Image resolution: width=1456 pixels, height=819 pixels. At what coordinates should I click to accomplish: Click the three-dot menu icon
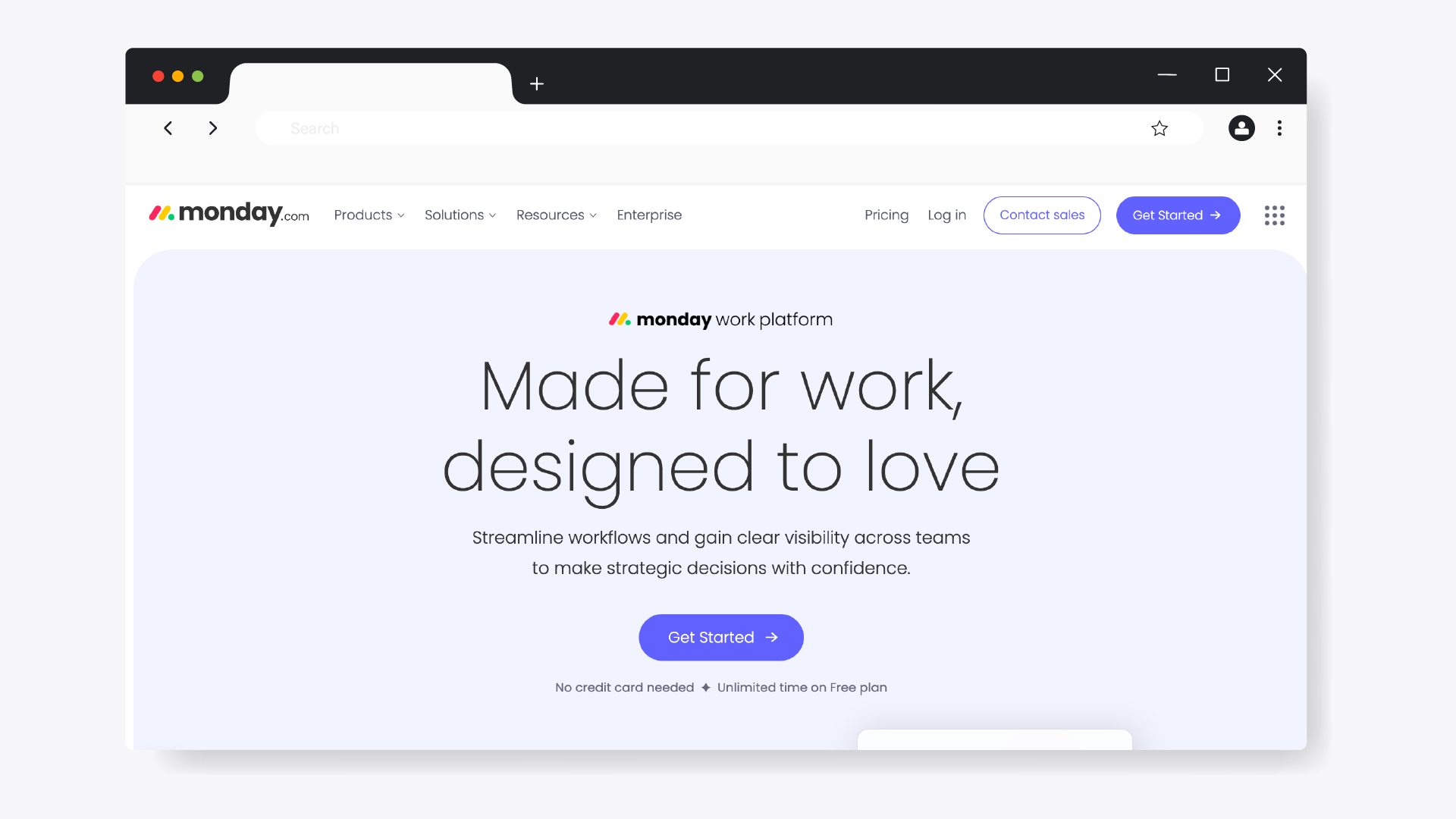1279,128
